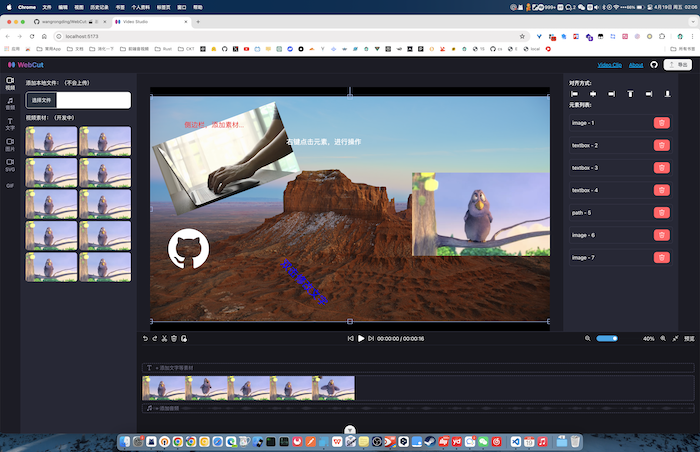Skip to the next frame
The image size is (700, 452).
click(x=371, y=339)
